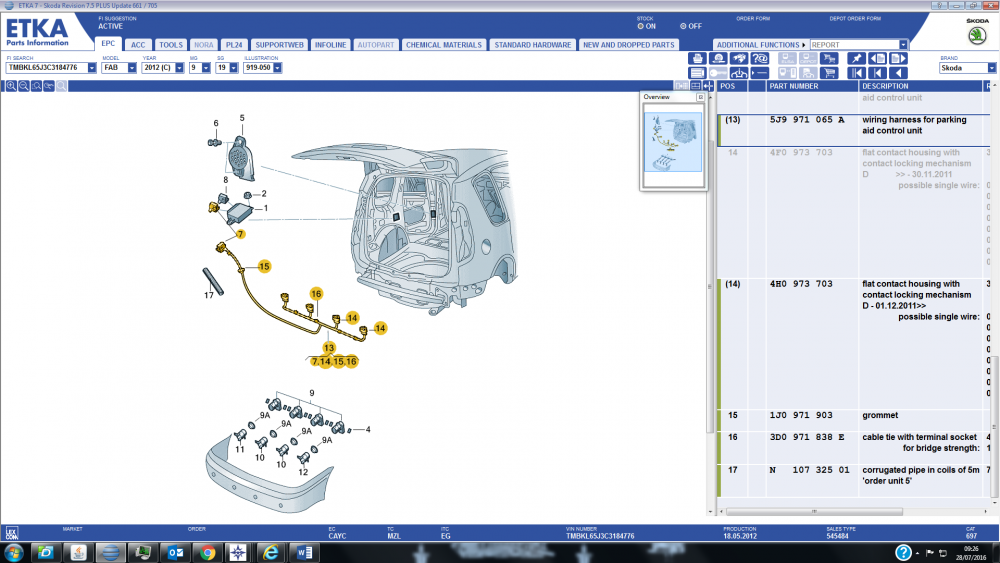Open the INFOLINE tab

point(330,45)
